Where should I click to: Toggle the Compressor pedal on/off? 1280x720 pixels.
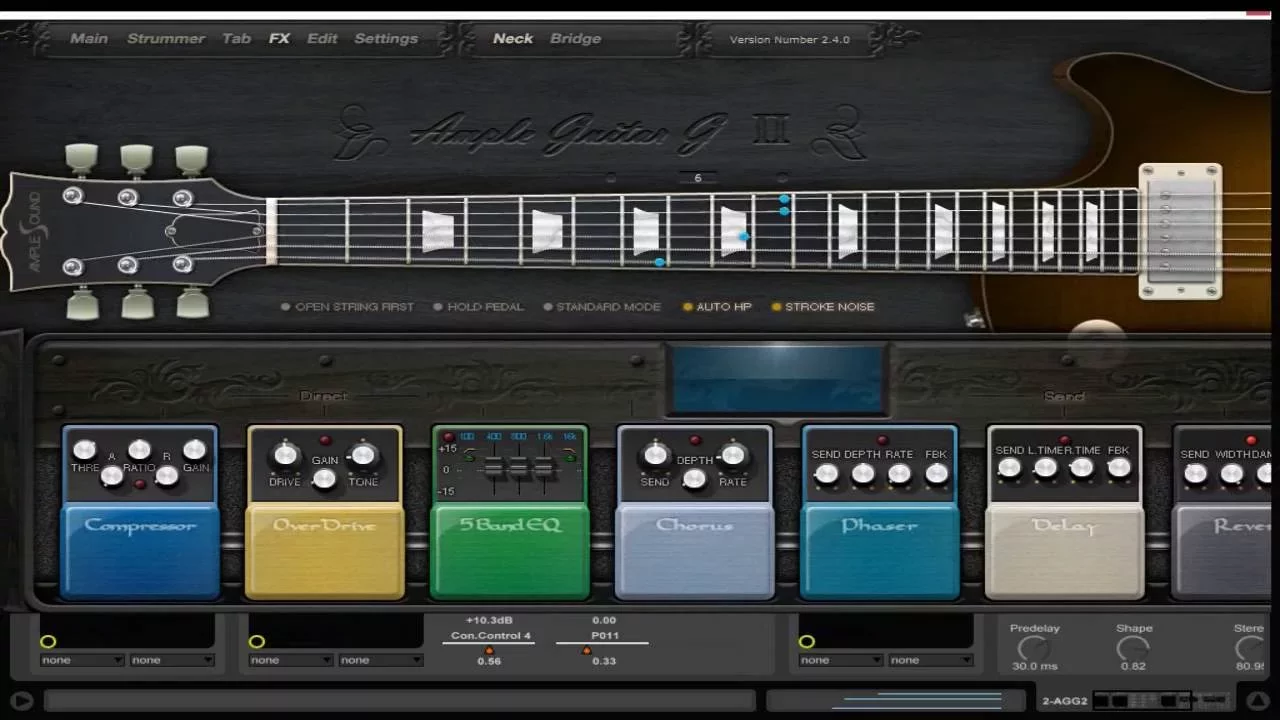point(140,552)
